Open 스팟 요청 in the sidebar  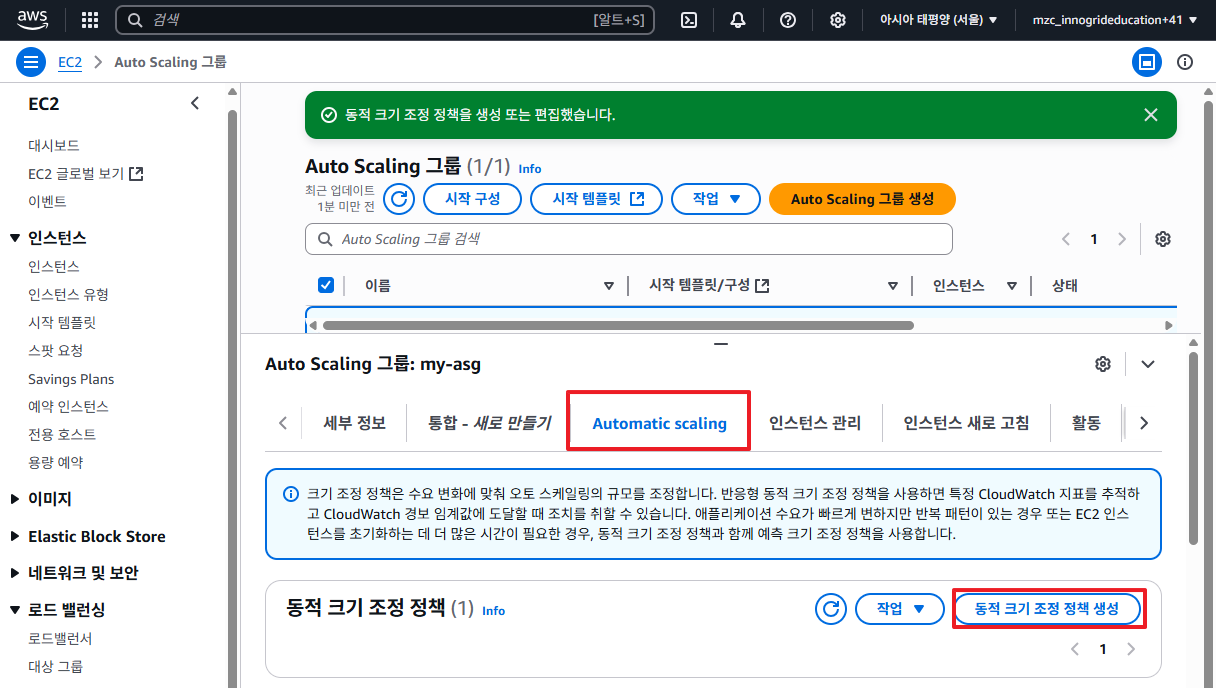[56, 351]
